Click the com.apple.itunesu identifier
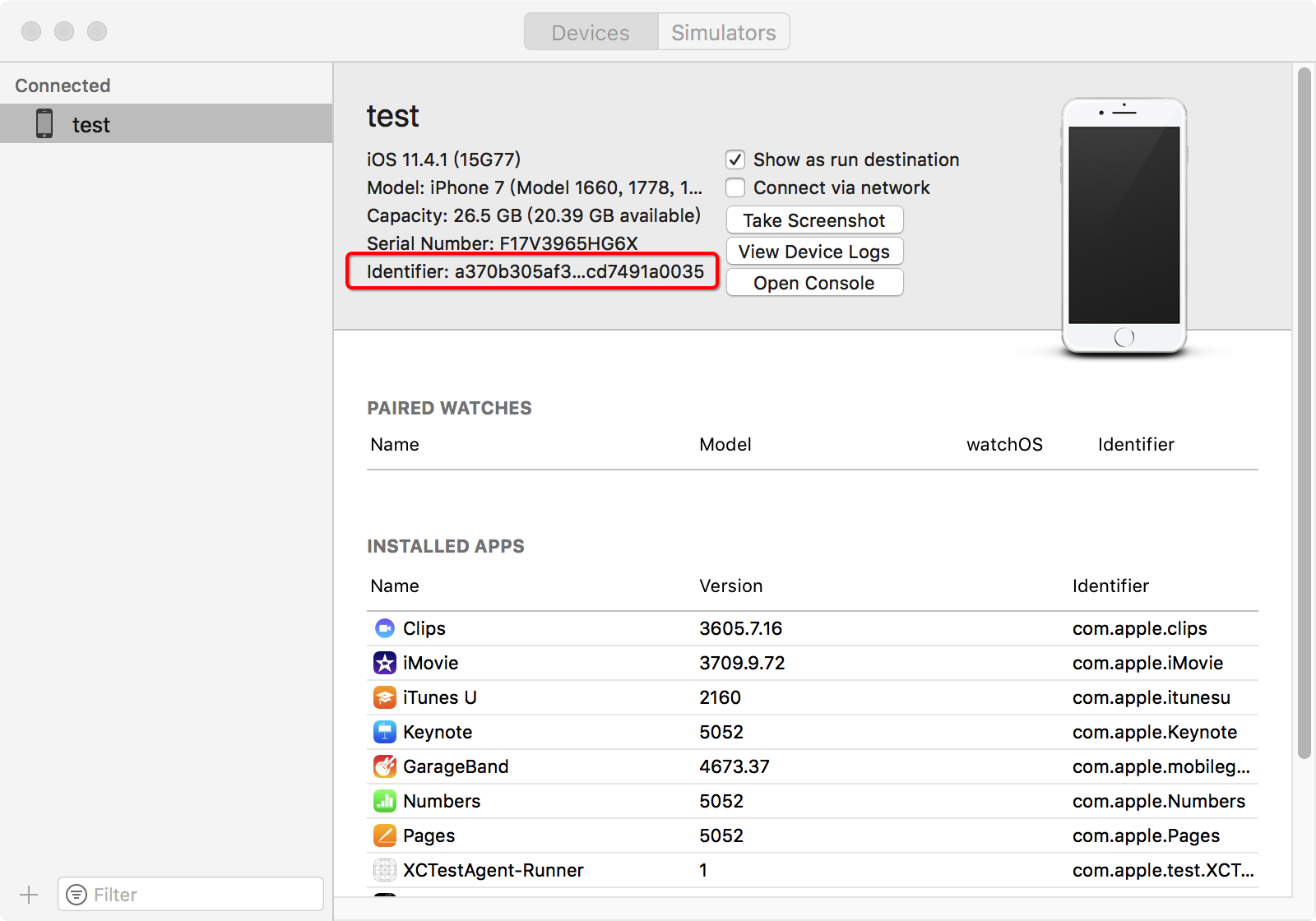The width and height of the screenshot is (1316, 921). (1151, 698)
